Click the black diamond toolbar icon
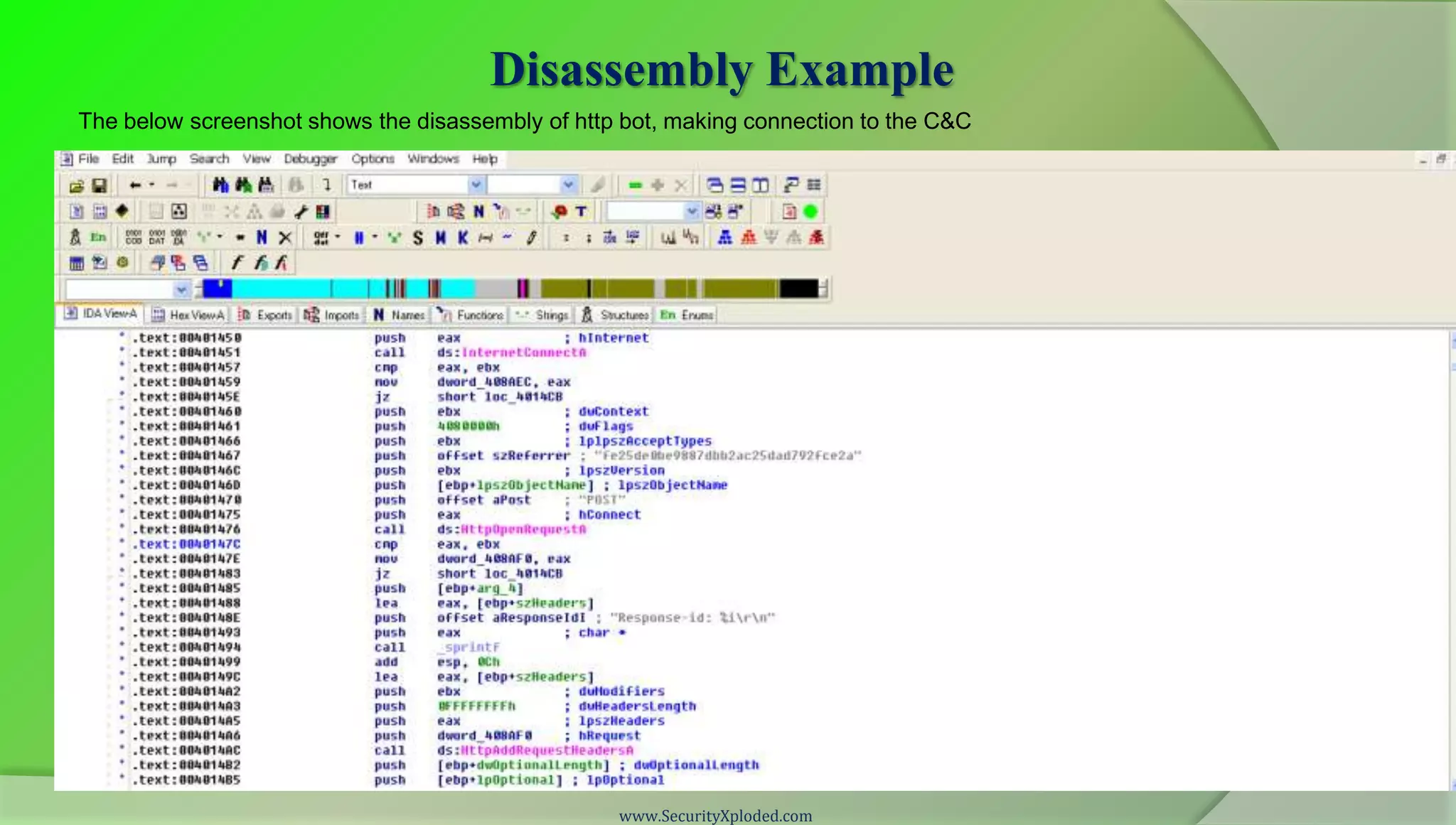The width and height of the screenshot is (1456, 825). coord(122,211)
